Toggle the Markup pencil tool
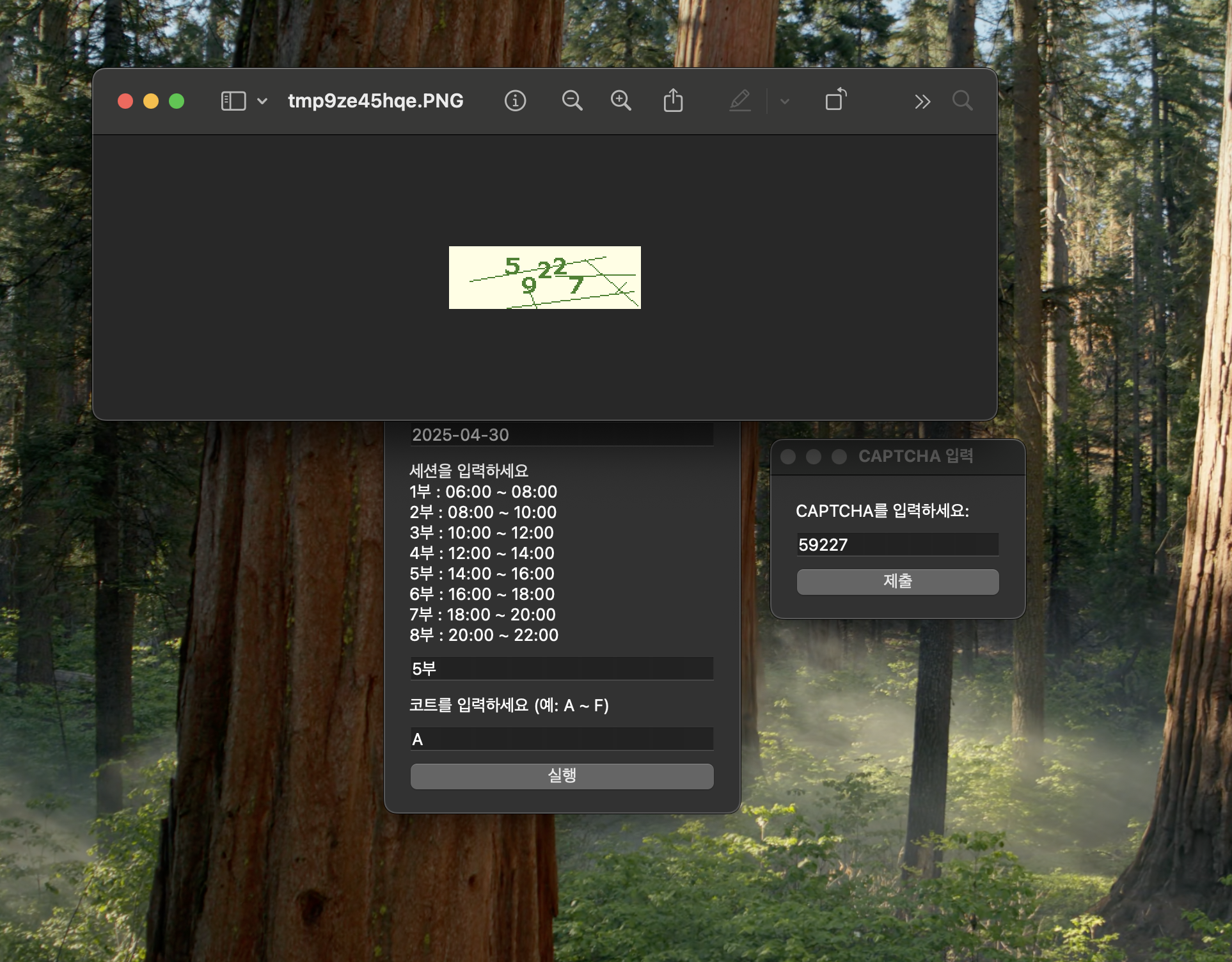 (x=740, y=101)
